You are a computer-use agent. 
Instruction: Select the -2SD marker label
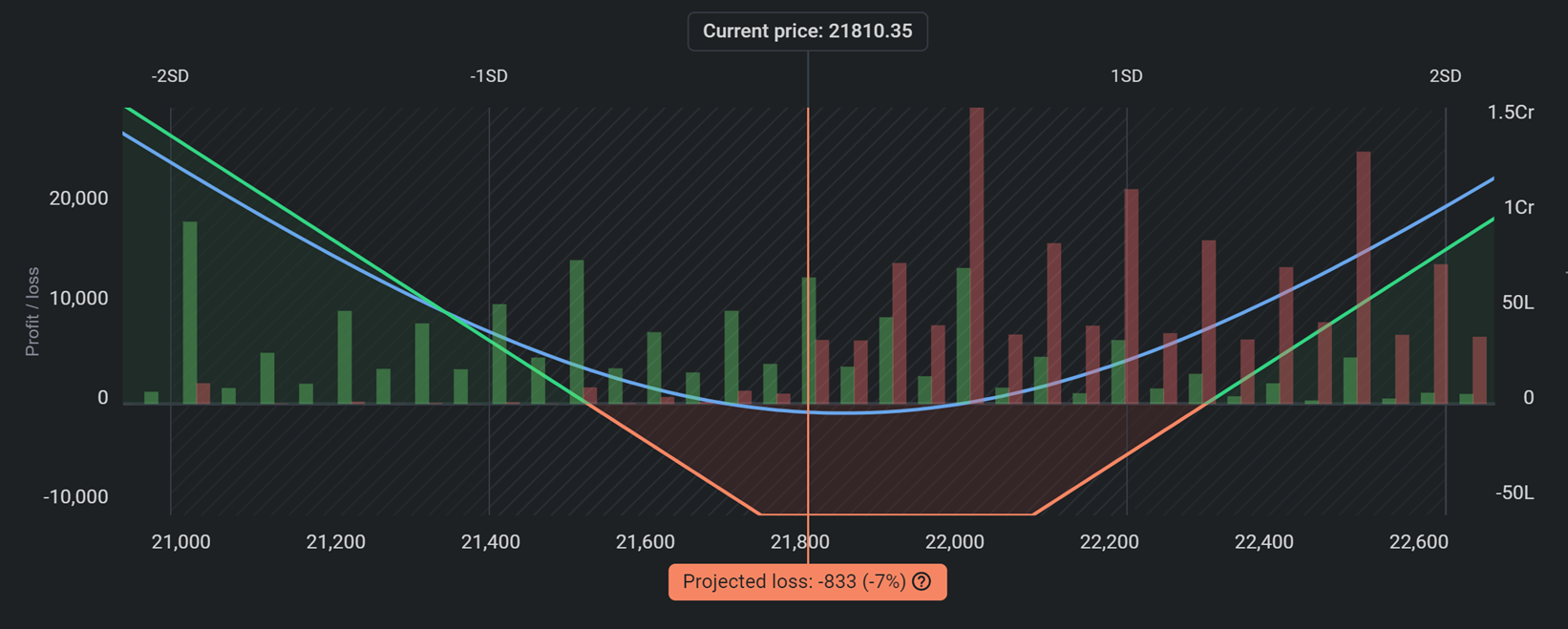pyautogui.click(x=170, y=76)
